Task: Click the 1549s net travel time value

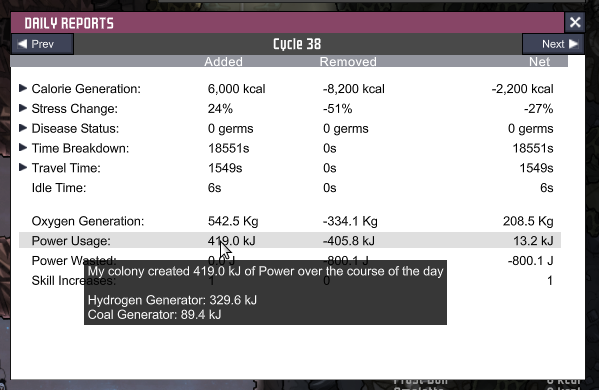Action: pos(536,168)
